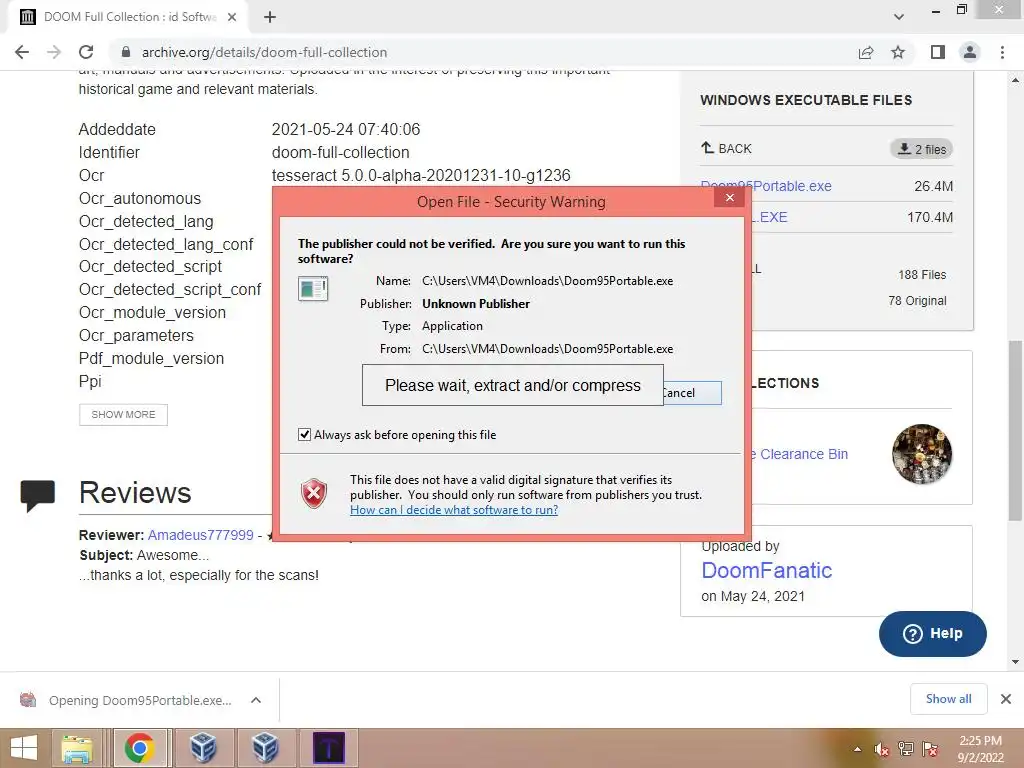Click the muted volume tray icon
1024x768 pixels.
click(881, 749)
